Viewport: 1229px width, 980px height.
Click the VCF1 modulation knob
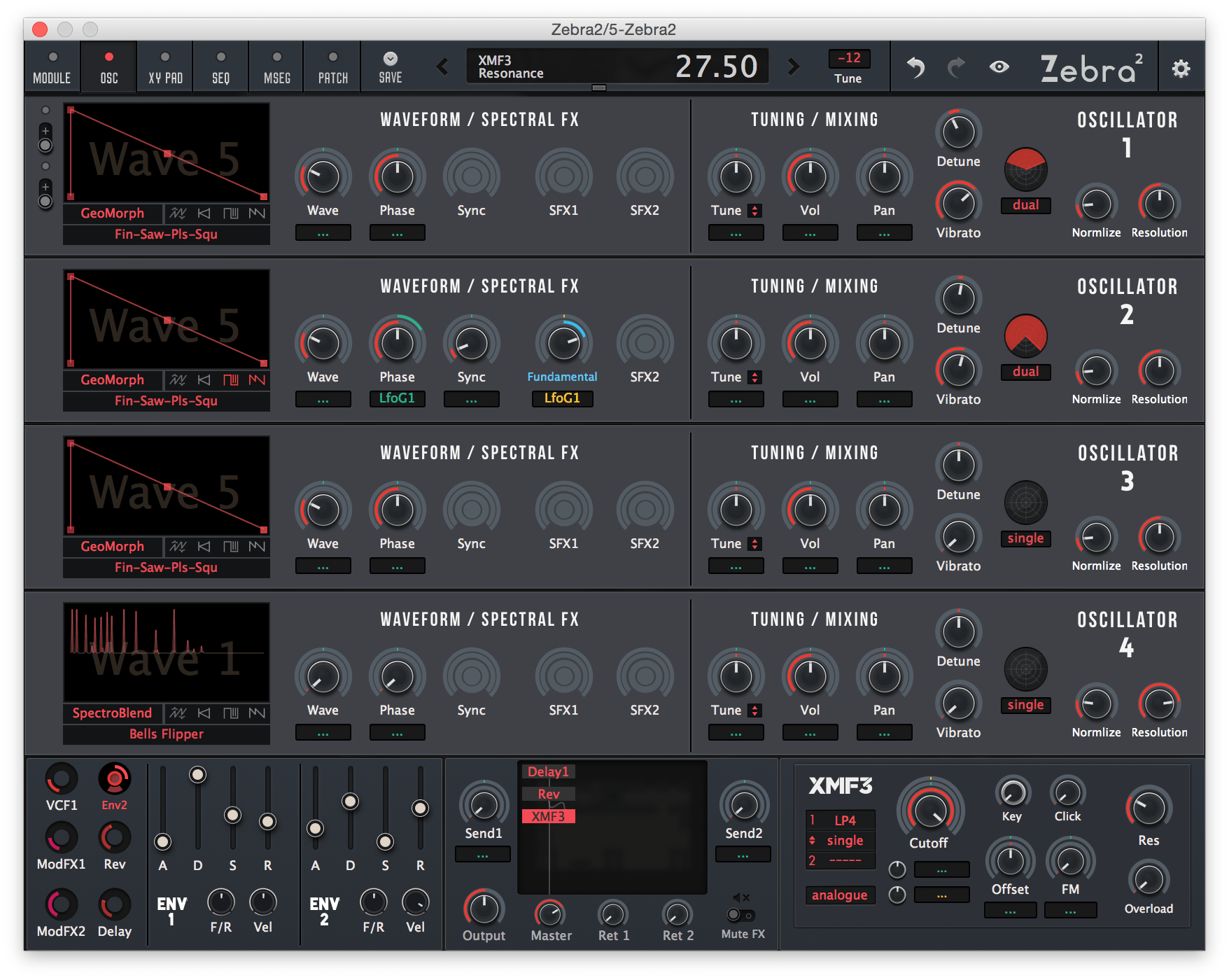62,778
